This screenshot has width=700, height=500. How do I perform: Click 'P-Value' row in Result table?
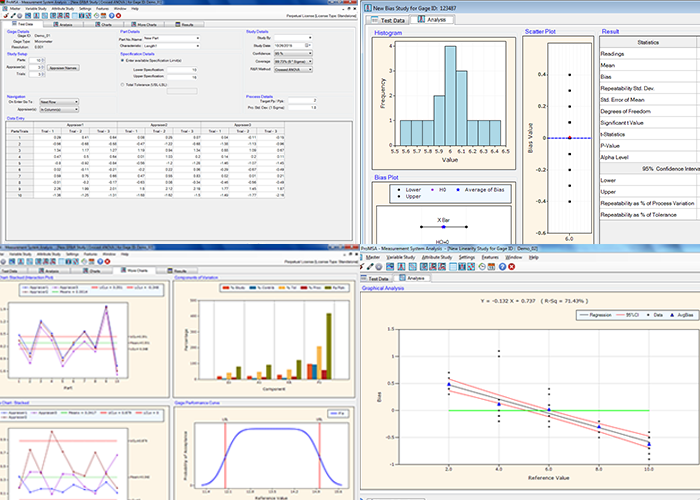point(650,146)
